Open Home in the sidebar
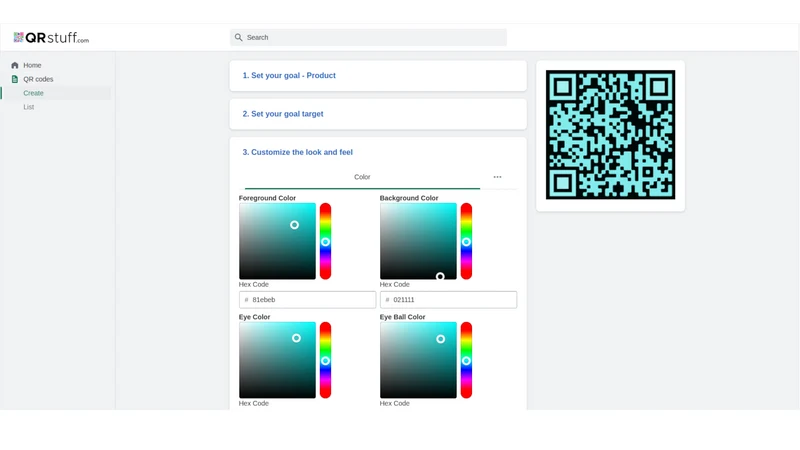Screen dimensions: 800x450 (32, 65)
